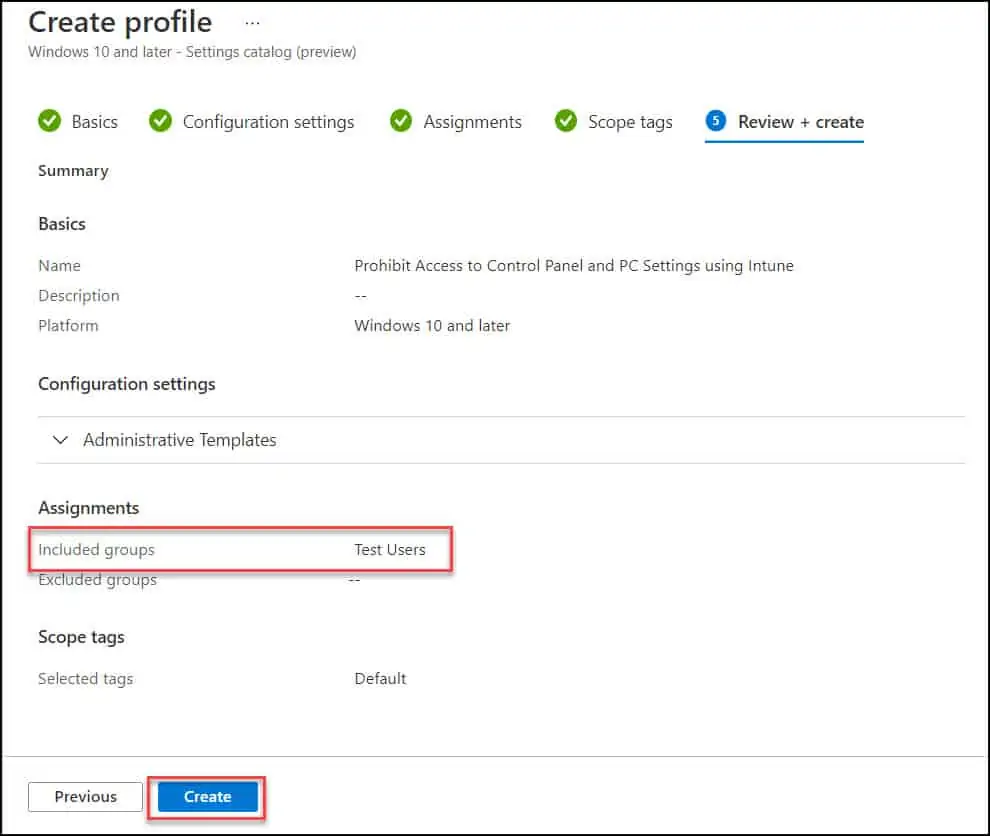Viewport: 990px width, 836px height.
Task: Click the green checkmark beside Configuration settings
Action: [160, 121]
